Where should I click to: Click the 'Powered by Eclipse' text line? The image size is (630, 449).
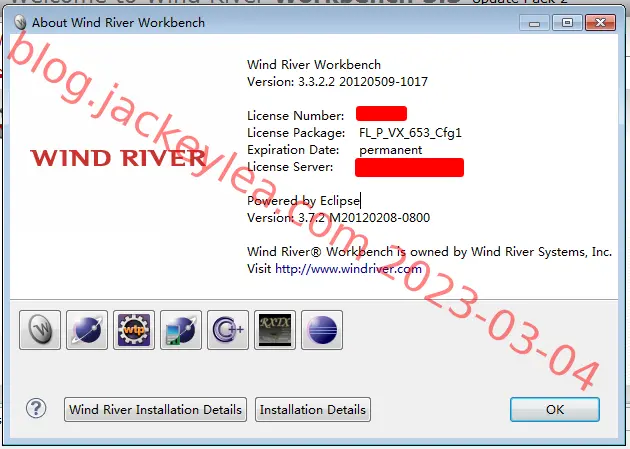pyautogui.click(x=303, y=200)
